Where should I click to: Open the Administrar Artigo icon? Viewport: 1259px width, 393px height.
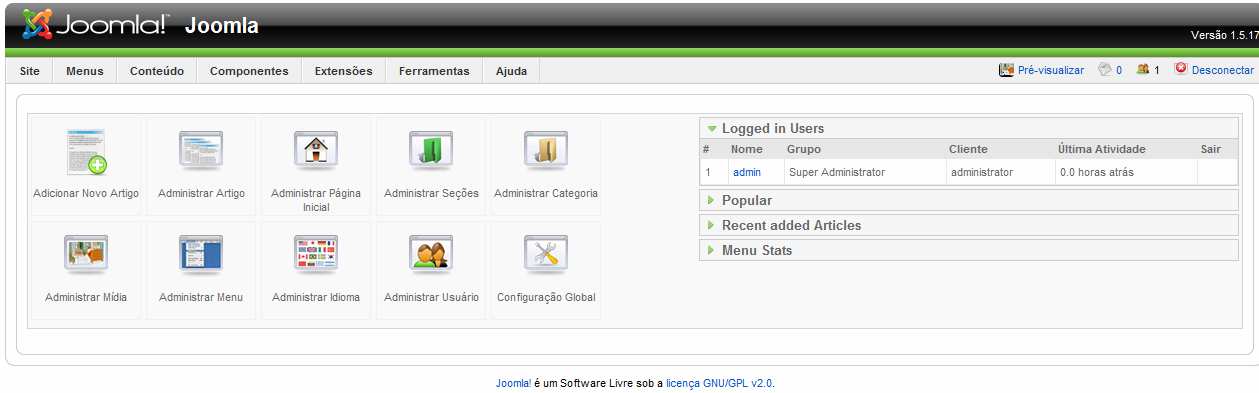(x=201, y=150)
